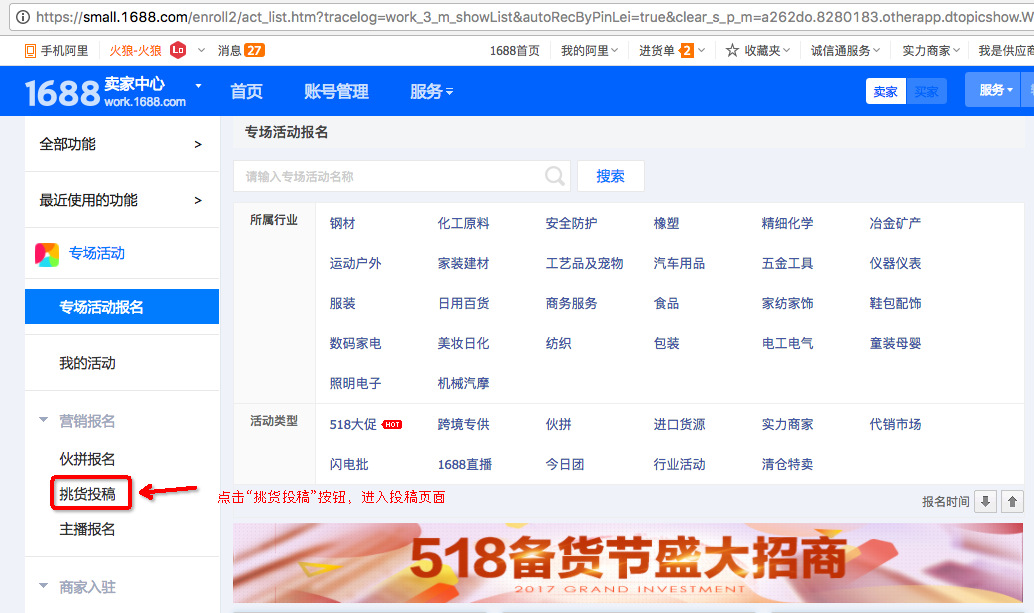Switch to the 首页 menu item
1034x613 pixels.
[x=246, y=90]
